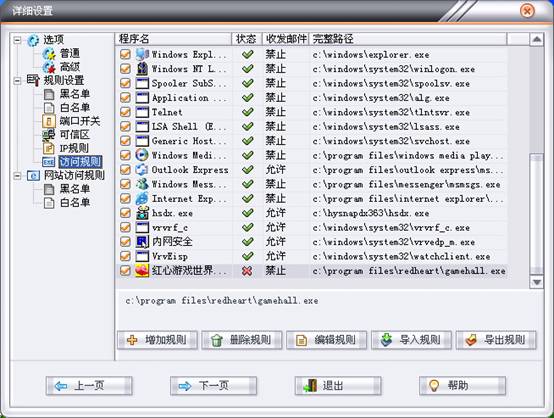Open 黑名单 under 规则设置

point(75,94)
